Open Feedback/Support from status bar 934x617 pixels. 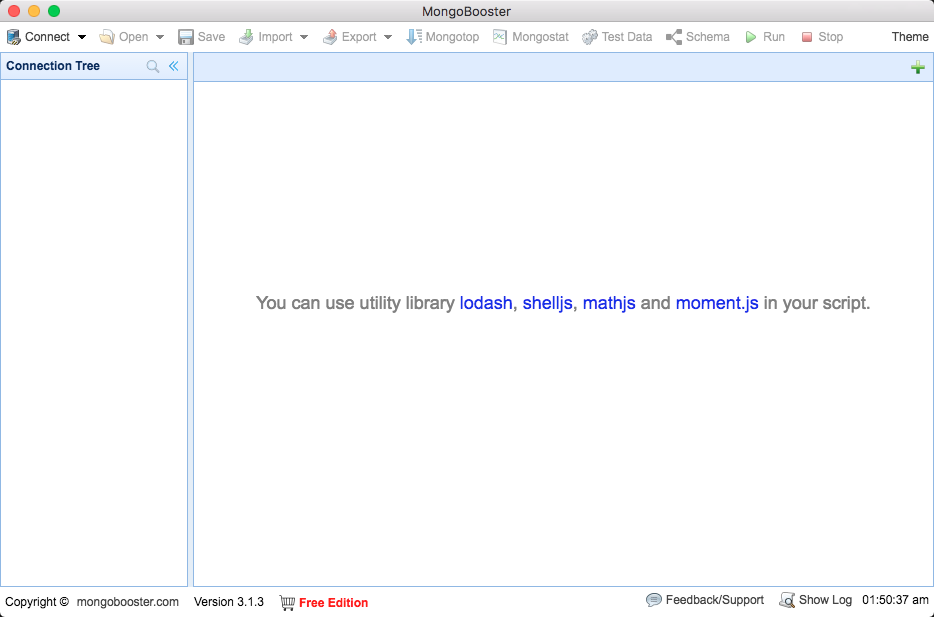click(x=705, y=600)
